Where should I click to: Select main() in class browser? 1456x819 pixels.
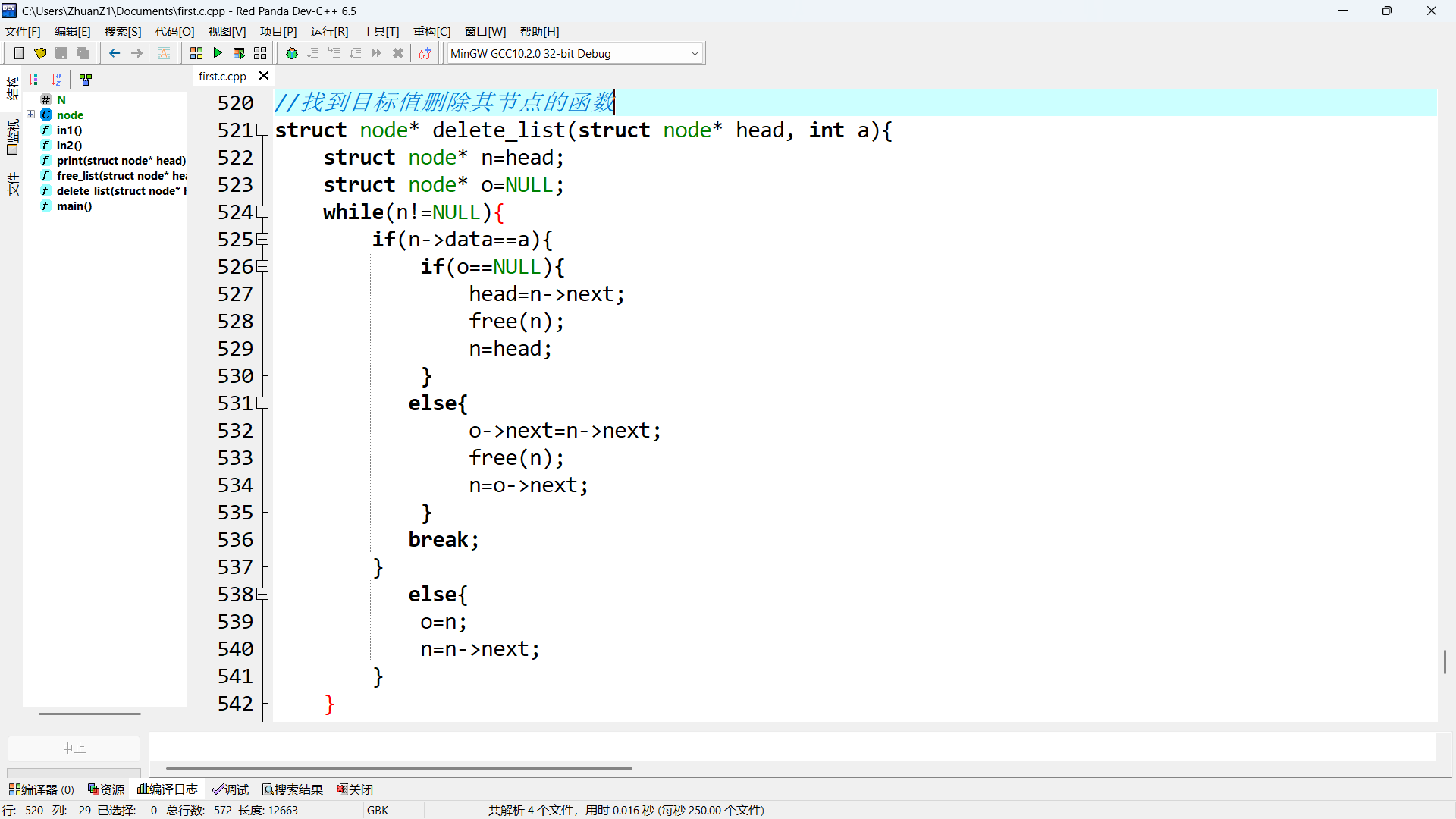[74, 206]
